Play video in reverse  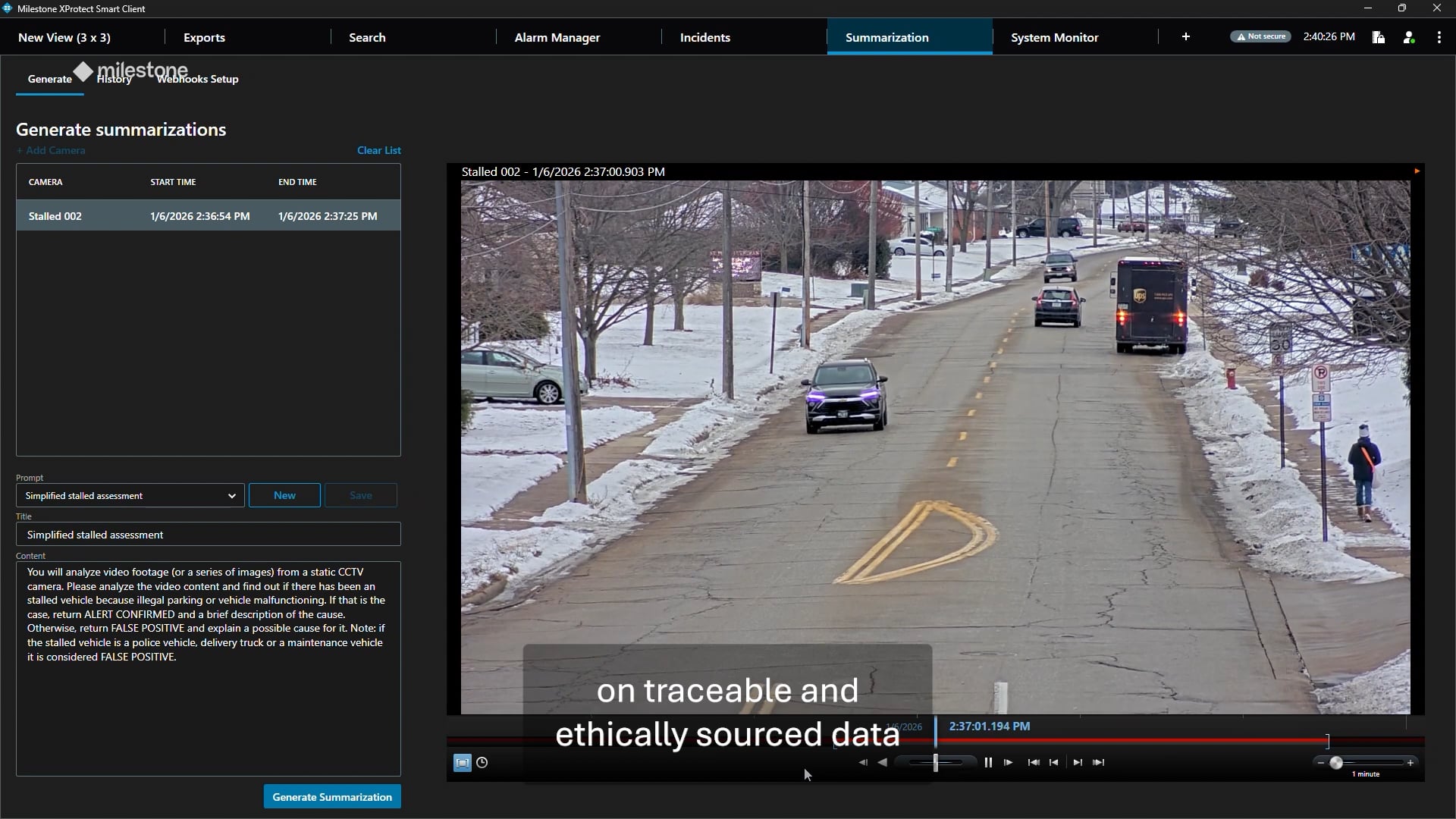pos(882,762)
